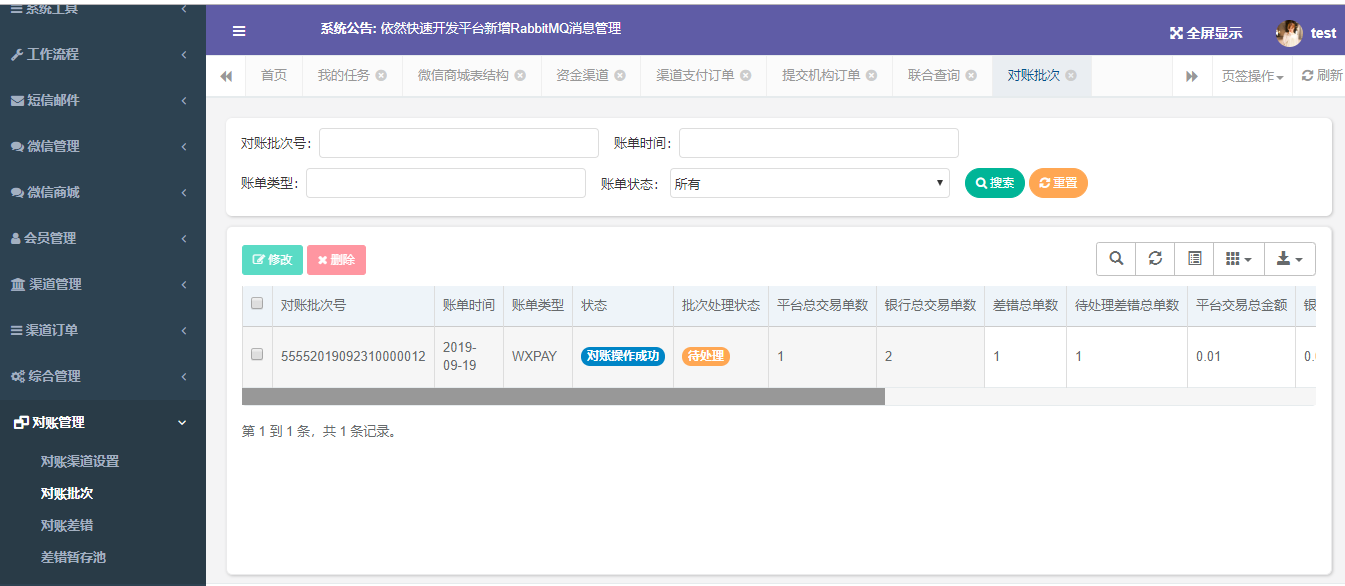This screenshot has width=1345, height=586.
Task: Click the 刷新 refresh button
Action: pos(1321,76)
